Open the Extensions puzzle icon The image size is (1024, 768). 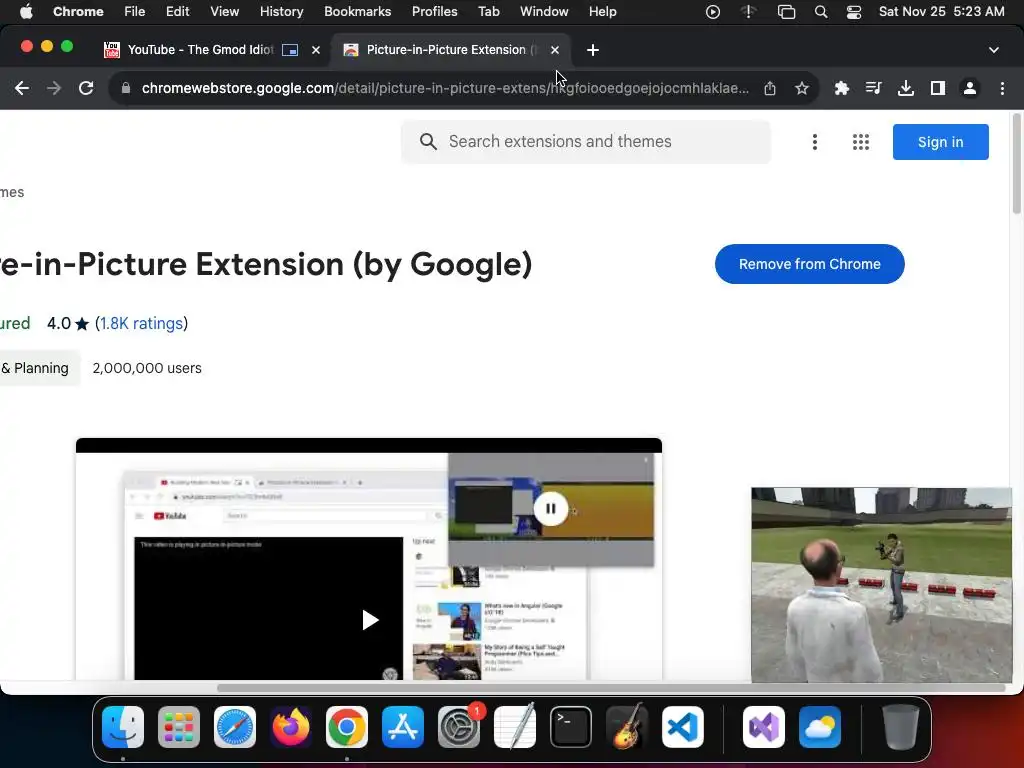pos(842,88)
